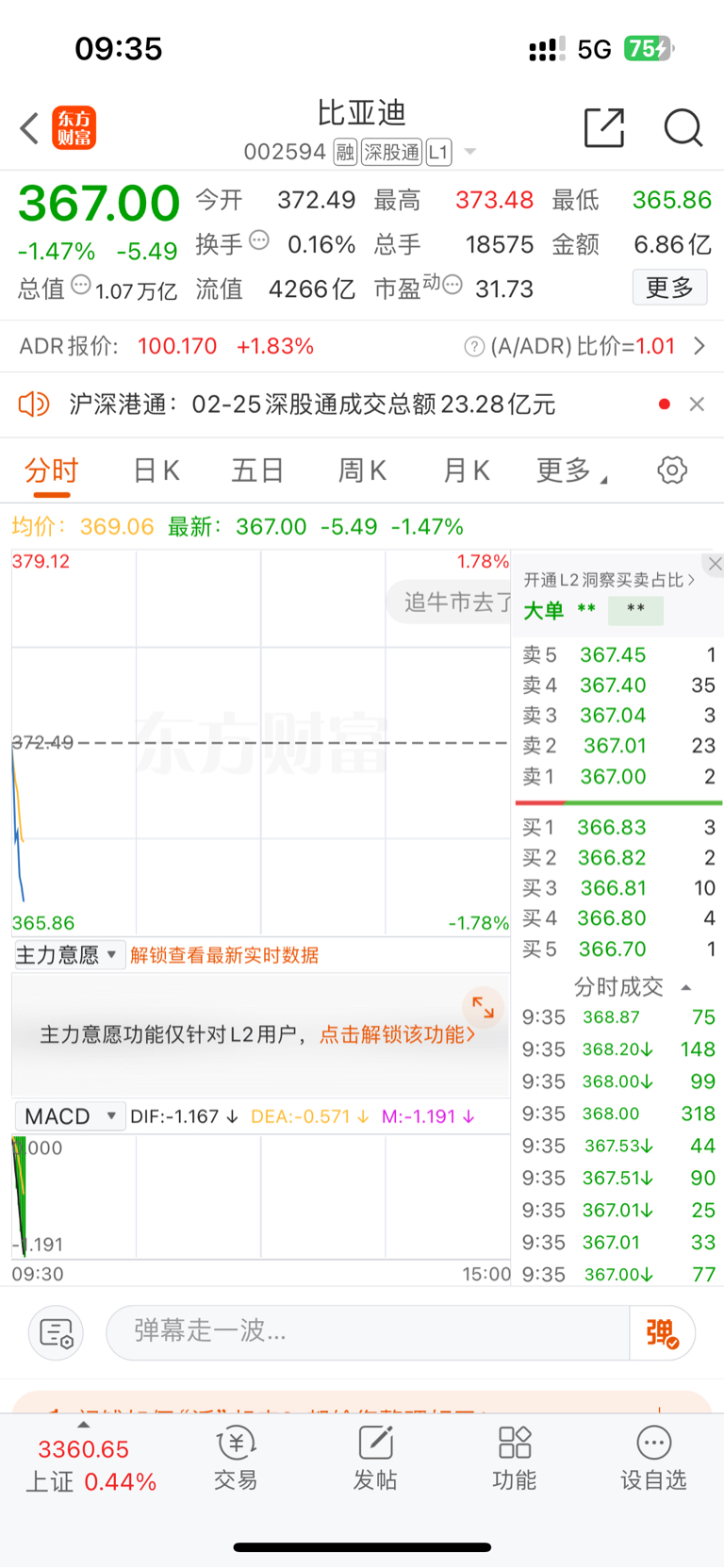Image resolution: width=724 pixels, height=1568 pixels.
Task: Expand stock code dropdown triangle
Action: tap(469, 153)
